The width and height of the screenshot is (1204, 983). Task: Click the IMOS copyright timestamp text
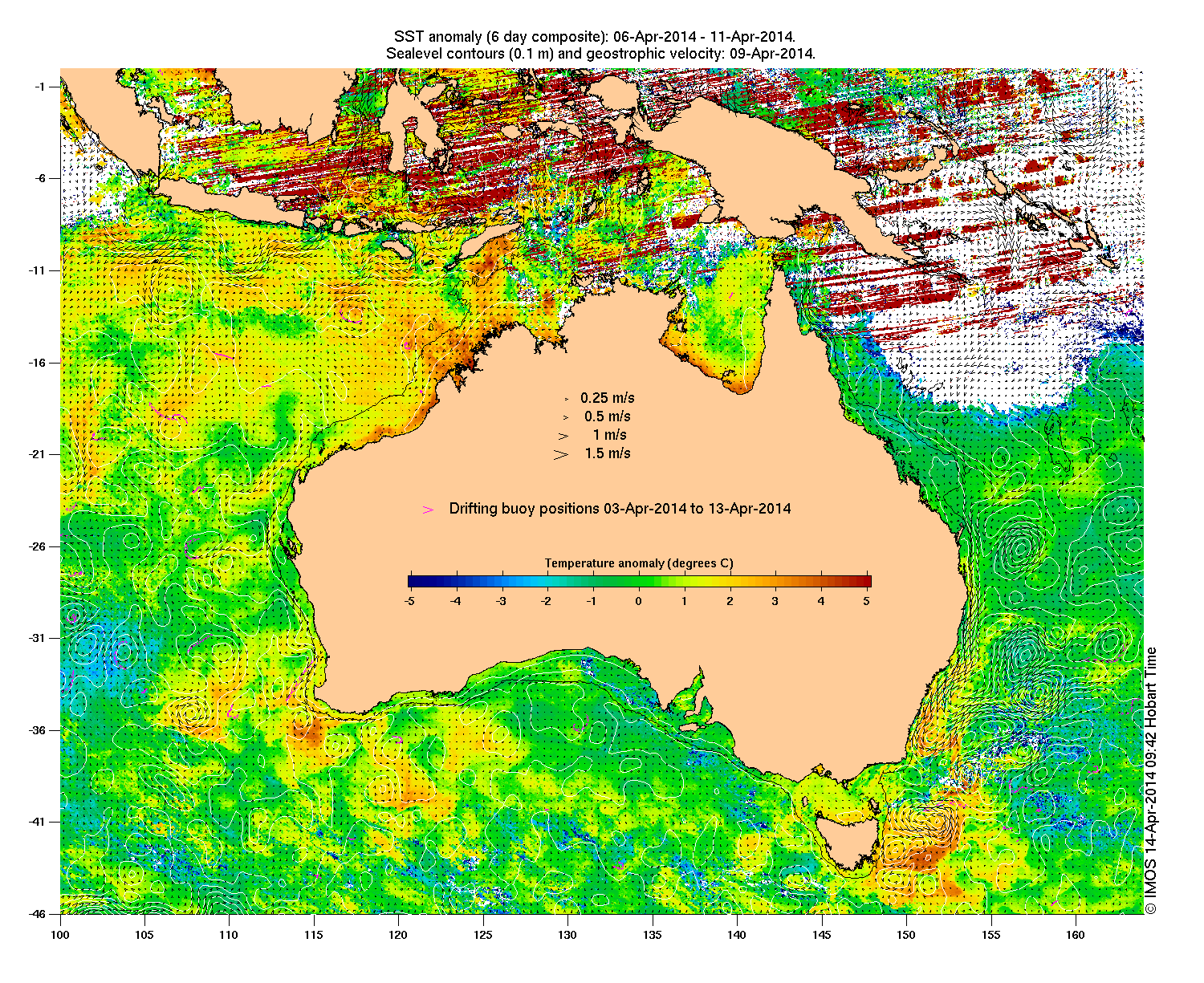[x=1151, y=780]
